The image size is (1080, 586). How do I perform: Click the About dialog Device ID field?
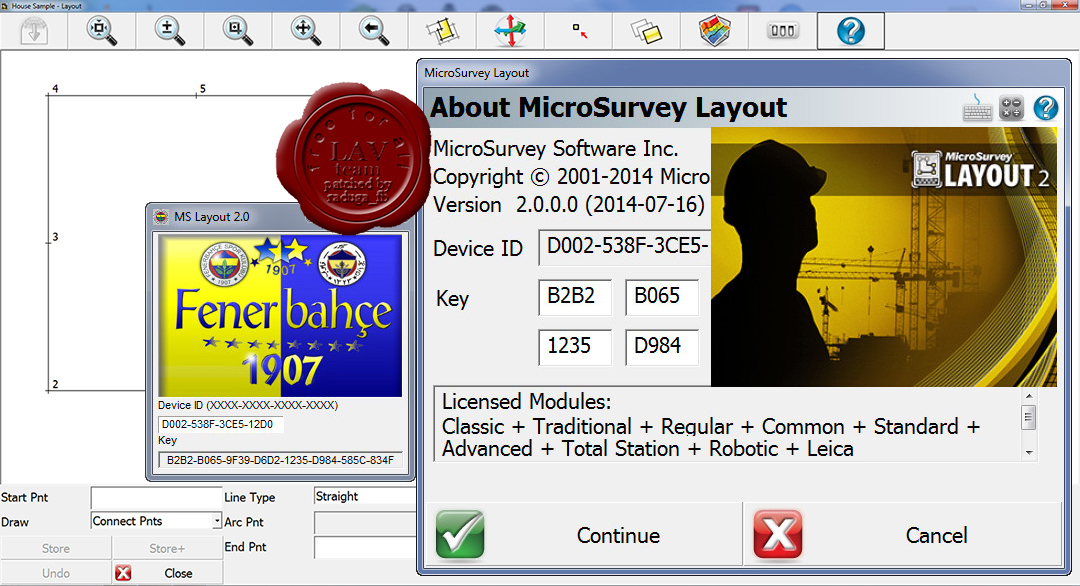click(x=624, y=247)
